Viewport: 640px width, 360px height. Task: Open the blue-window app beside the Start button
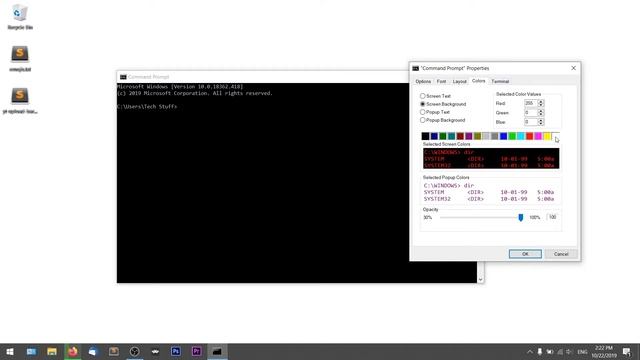31,351
